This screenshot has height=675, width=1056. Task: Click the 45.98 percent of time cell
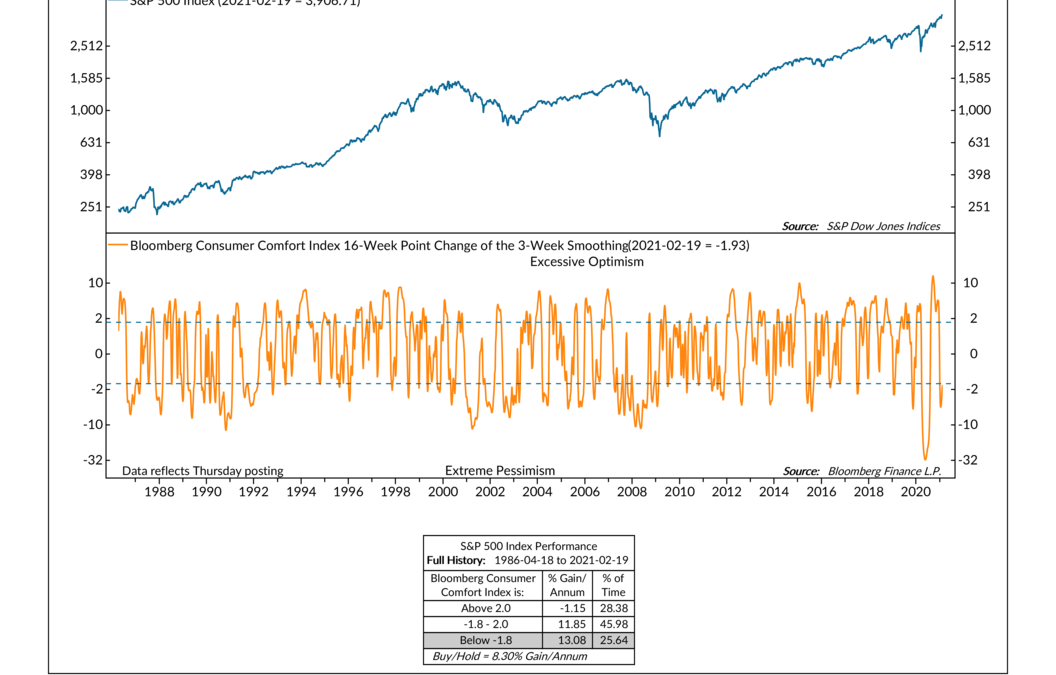click(x=614, y=624)
